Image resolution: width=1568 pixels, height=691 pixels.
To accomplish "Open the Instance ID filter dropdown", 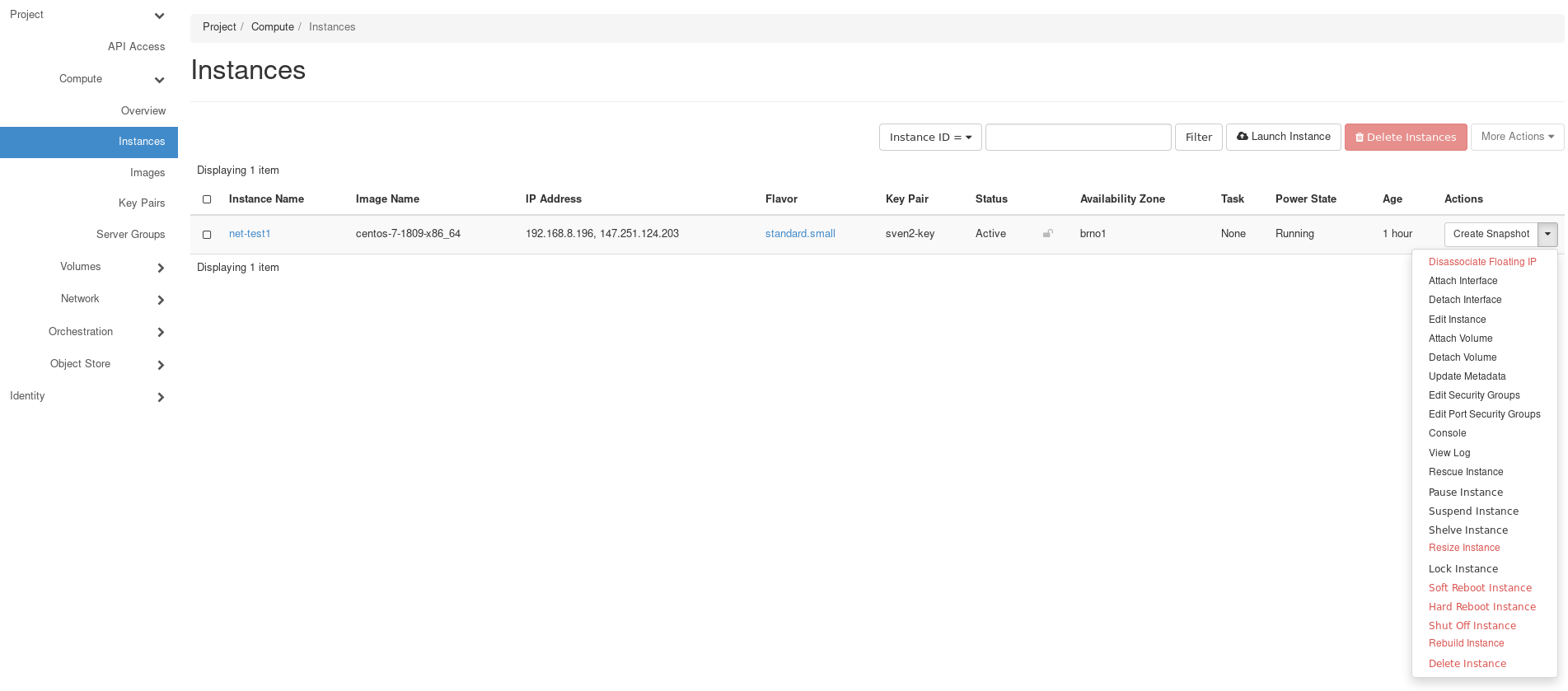I will coord(929,138).
